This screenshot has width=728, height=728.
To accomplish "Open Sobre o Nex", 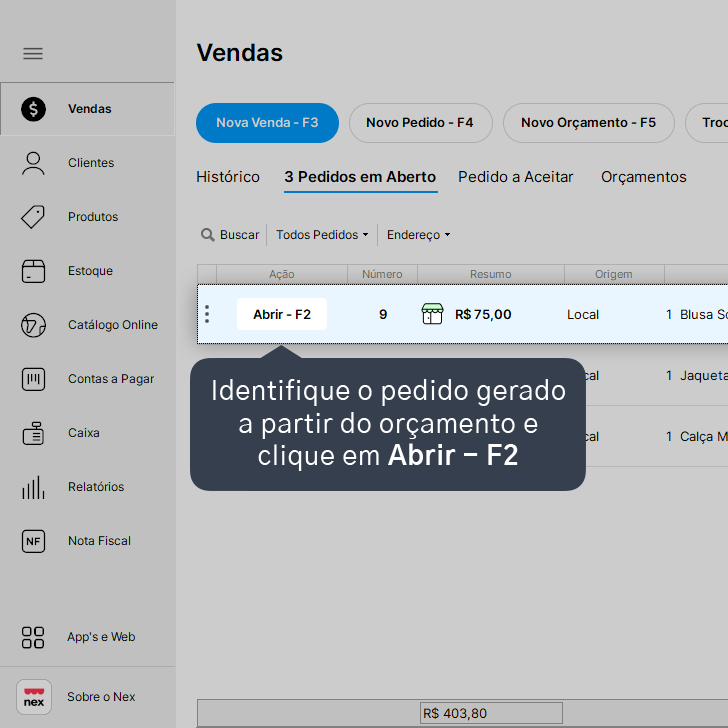I will tap(87, 697).
